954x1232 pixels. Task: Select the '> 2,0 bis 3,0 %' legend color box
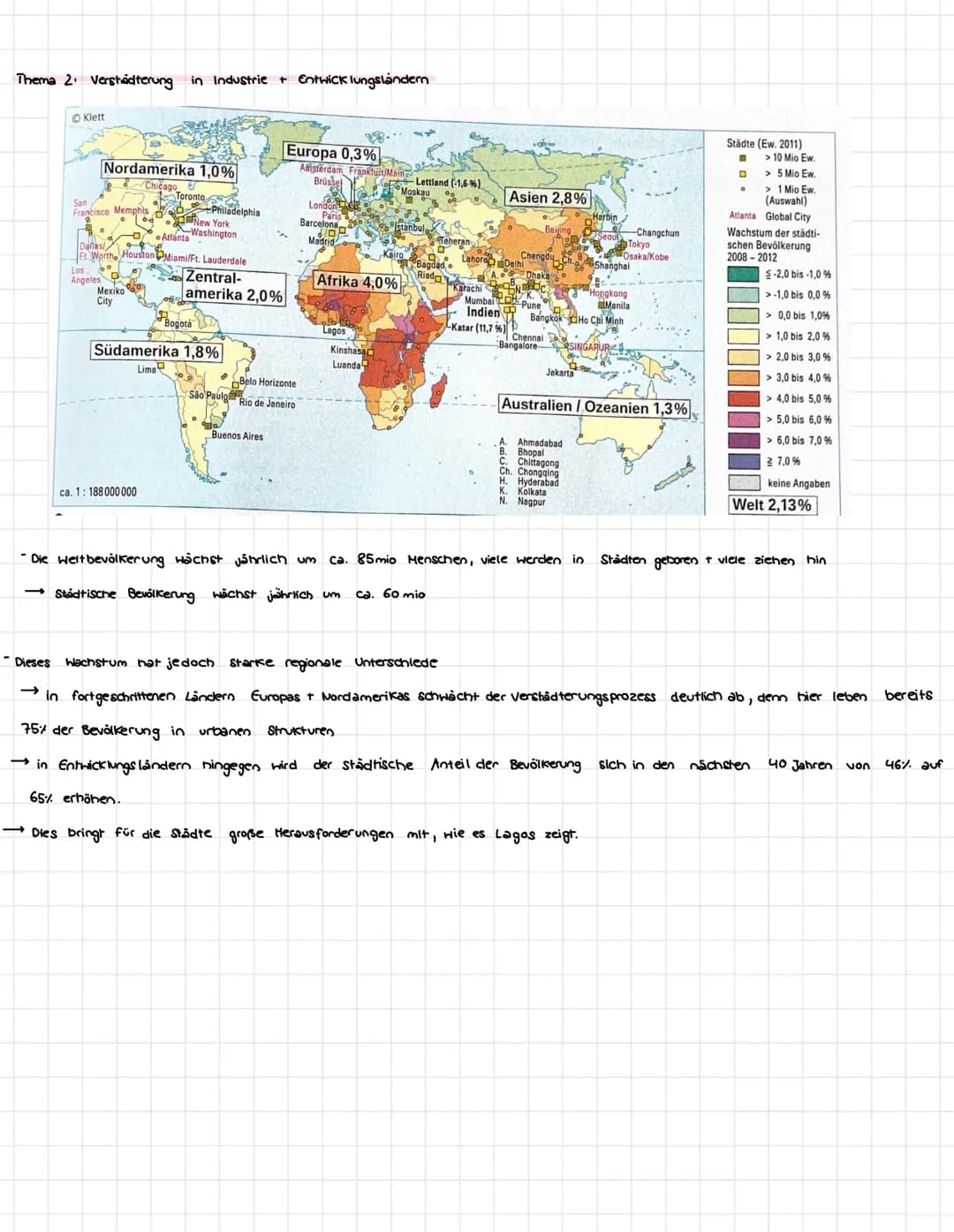pyautogui.click(x=743, y=357)
